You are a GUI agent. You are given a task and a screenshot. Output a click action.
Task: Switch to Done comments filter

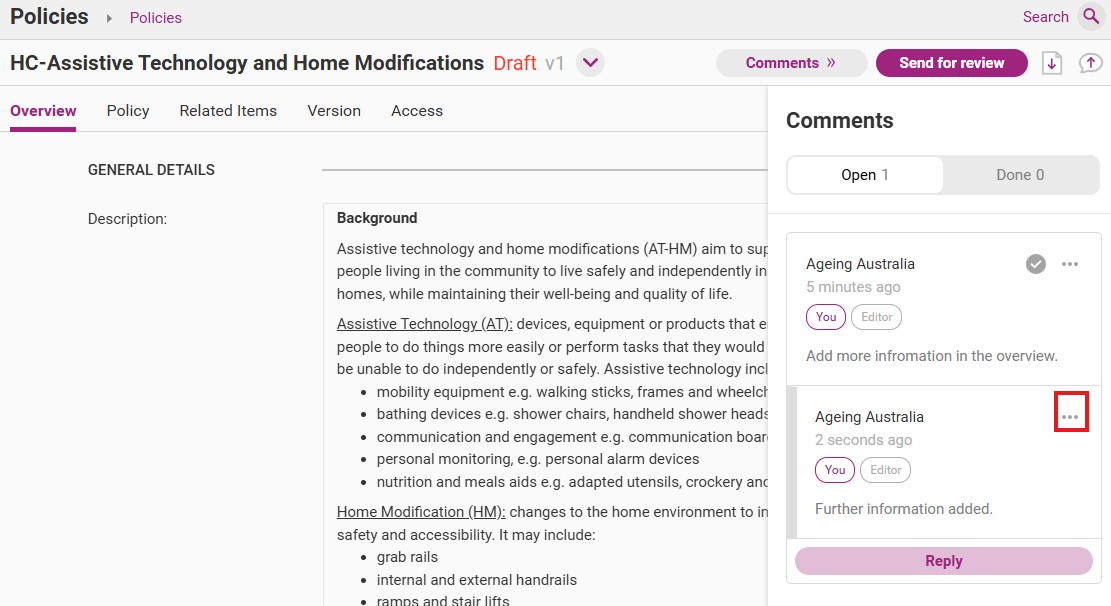tap(1020, 175)
